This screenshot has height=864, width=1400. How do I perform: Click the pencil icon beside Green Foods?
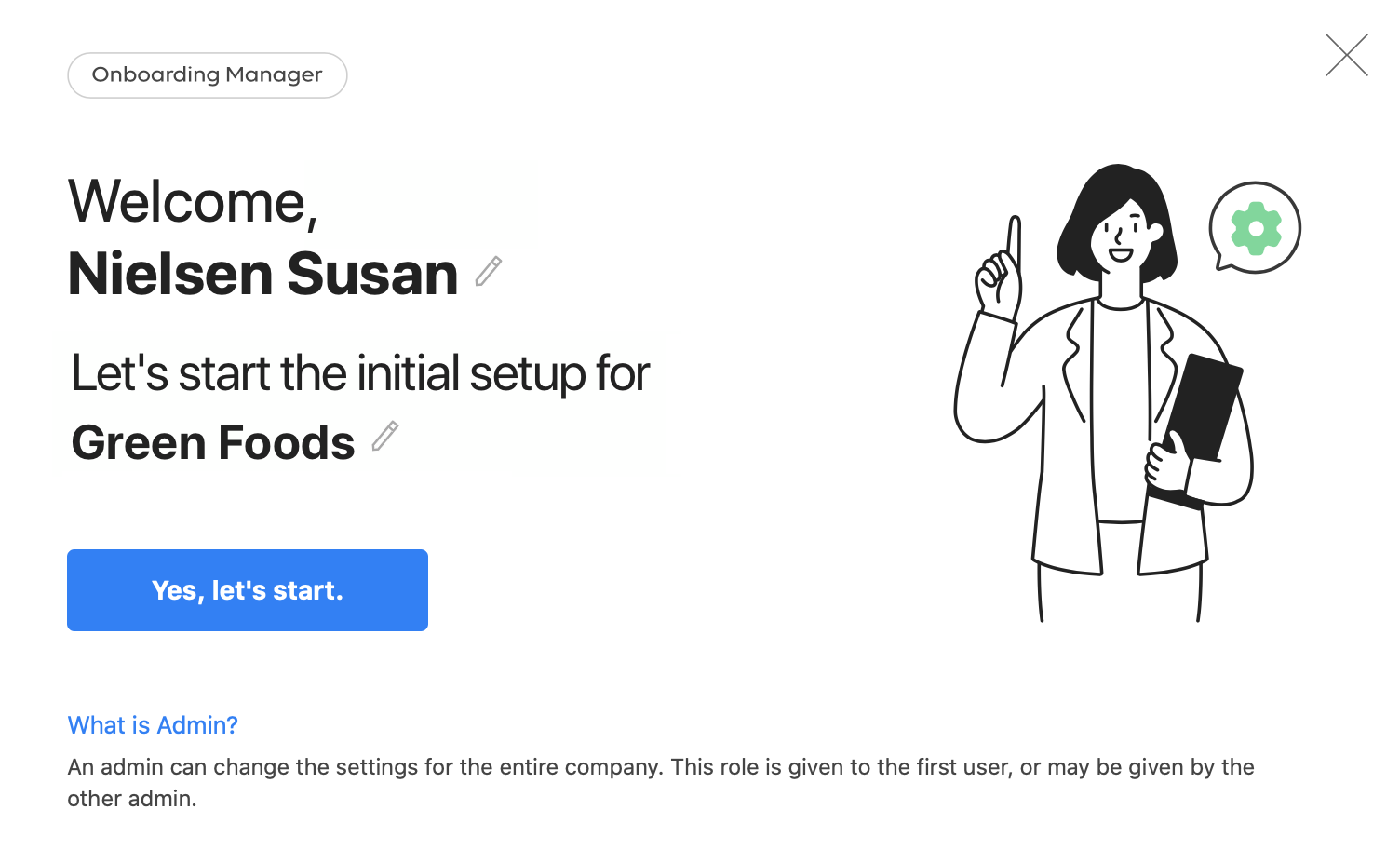tap(385, 436)
